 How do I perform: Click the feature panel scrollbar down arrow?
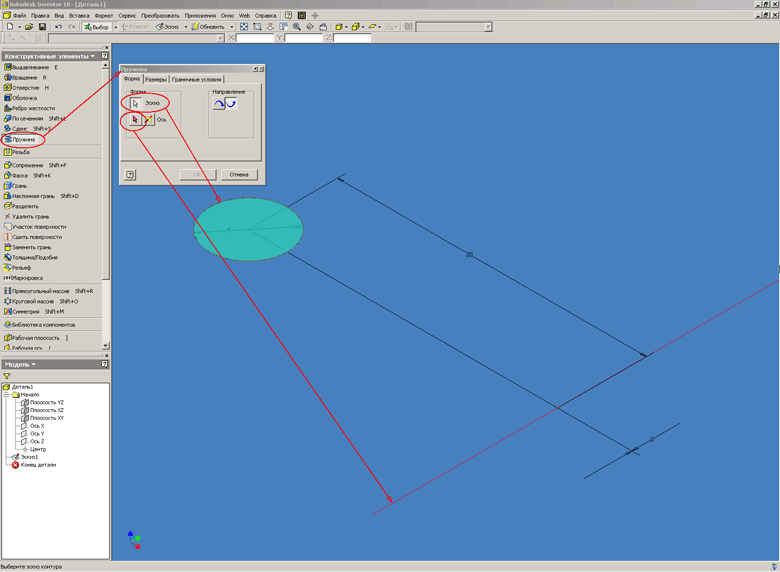[x=105, y=346]
